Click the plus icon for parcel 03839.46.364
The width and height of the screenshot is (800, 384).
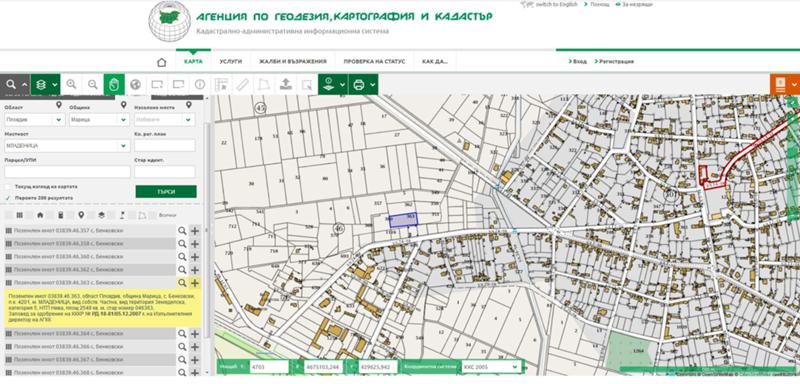[x=195, y=334]
